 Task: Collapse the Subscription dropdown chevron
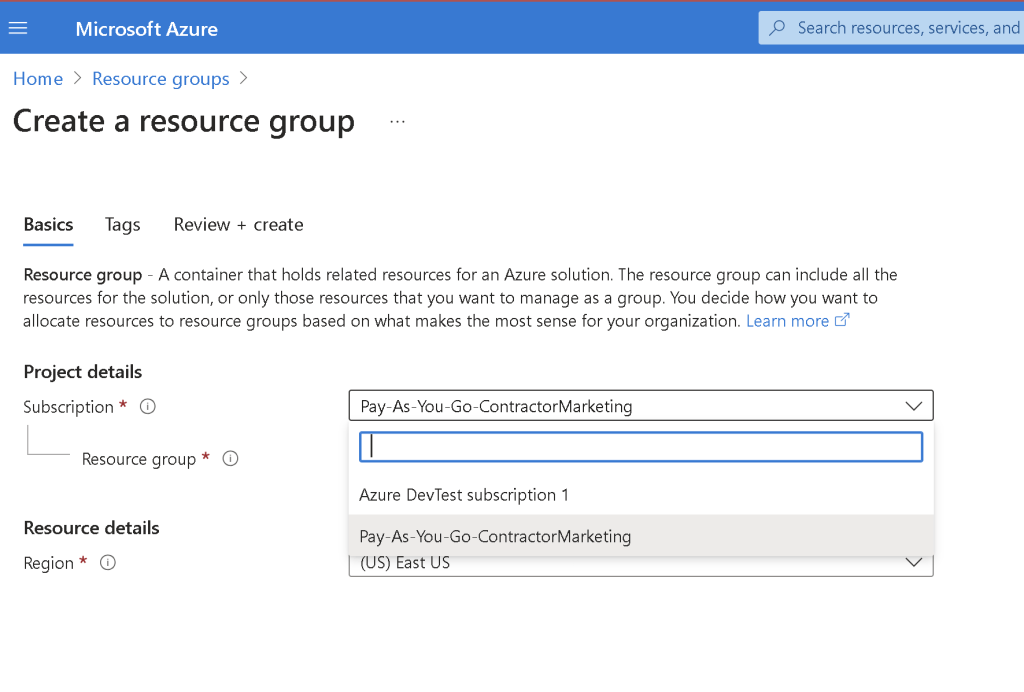(914, 406)
